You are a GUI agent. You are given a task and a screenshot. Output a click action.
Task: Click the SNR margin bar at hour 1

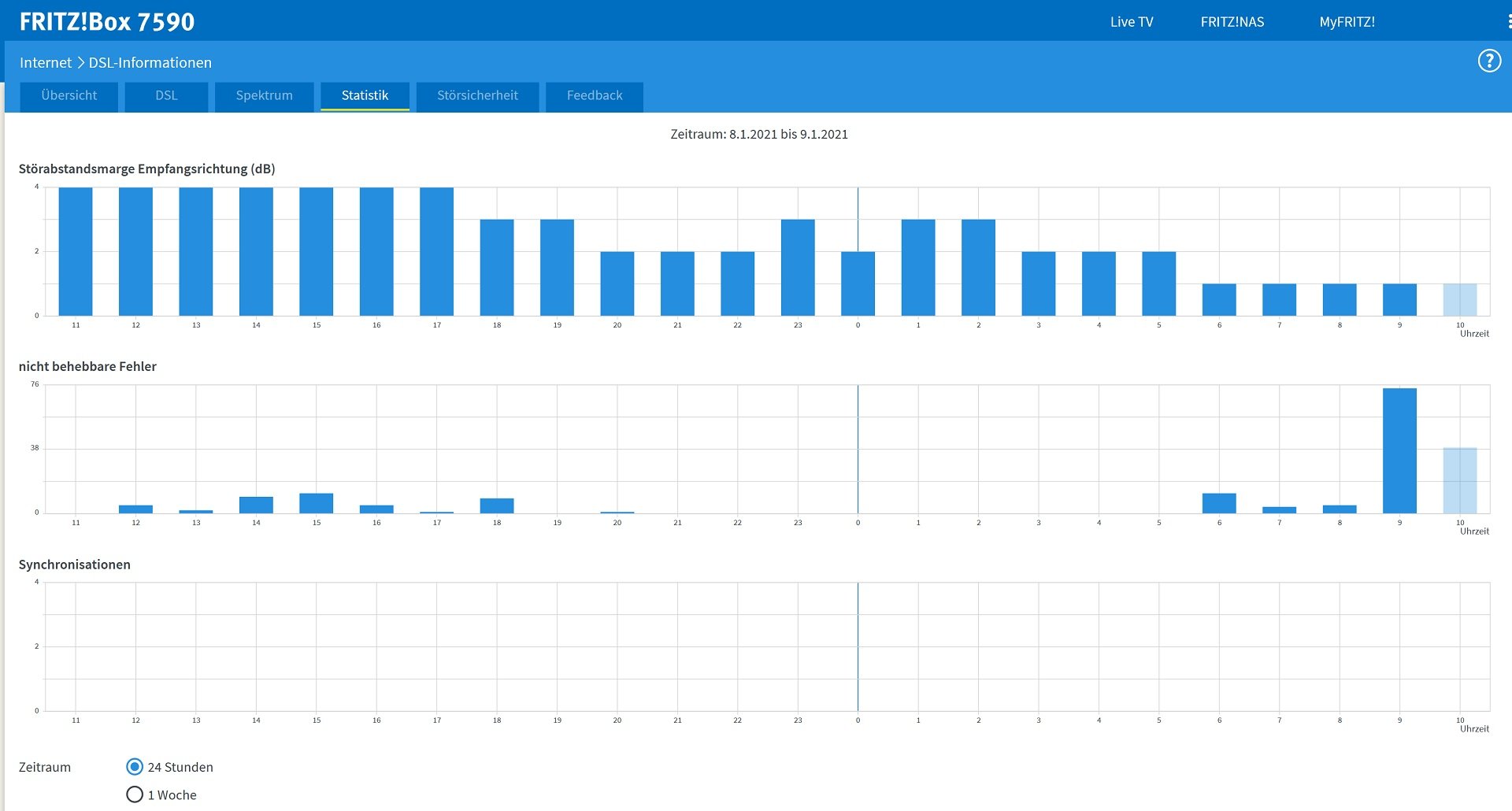tap(918, 268)
